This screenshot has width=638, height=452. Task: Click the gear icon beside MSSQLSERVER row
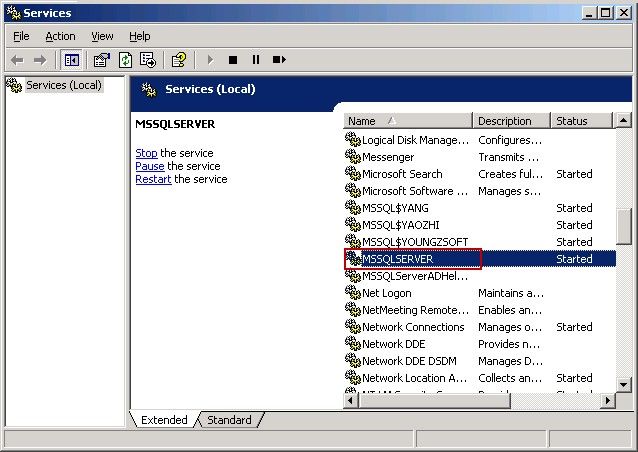354,259
